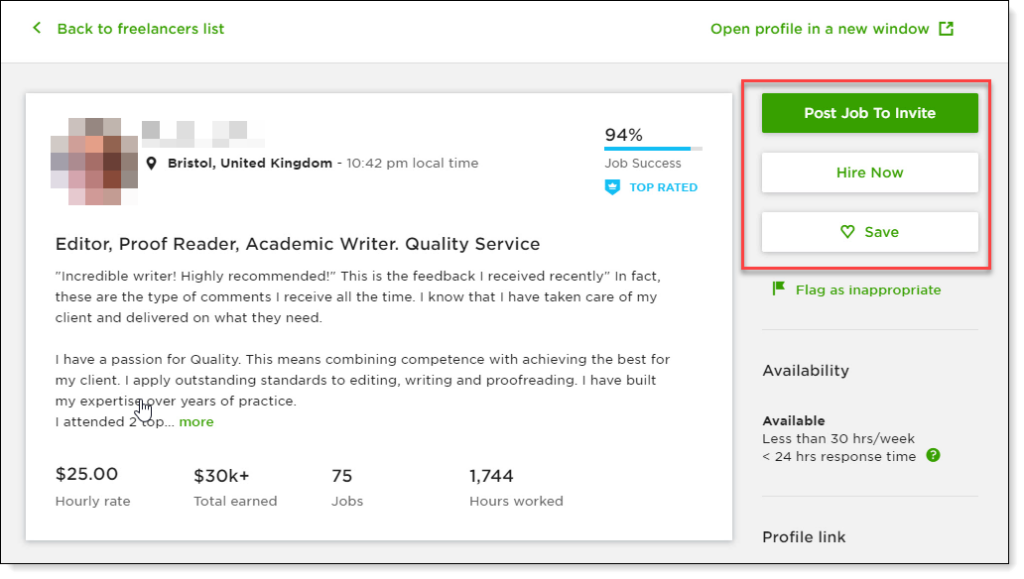
Task: Click the green question mark help icon
Action: pyautogui.click(x=932, y=456)
